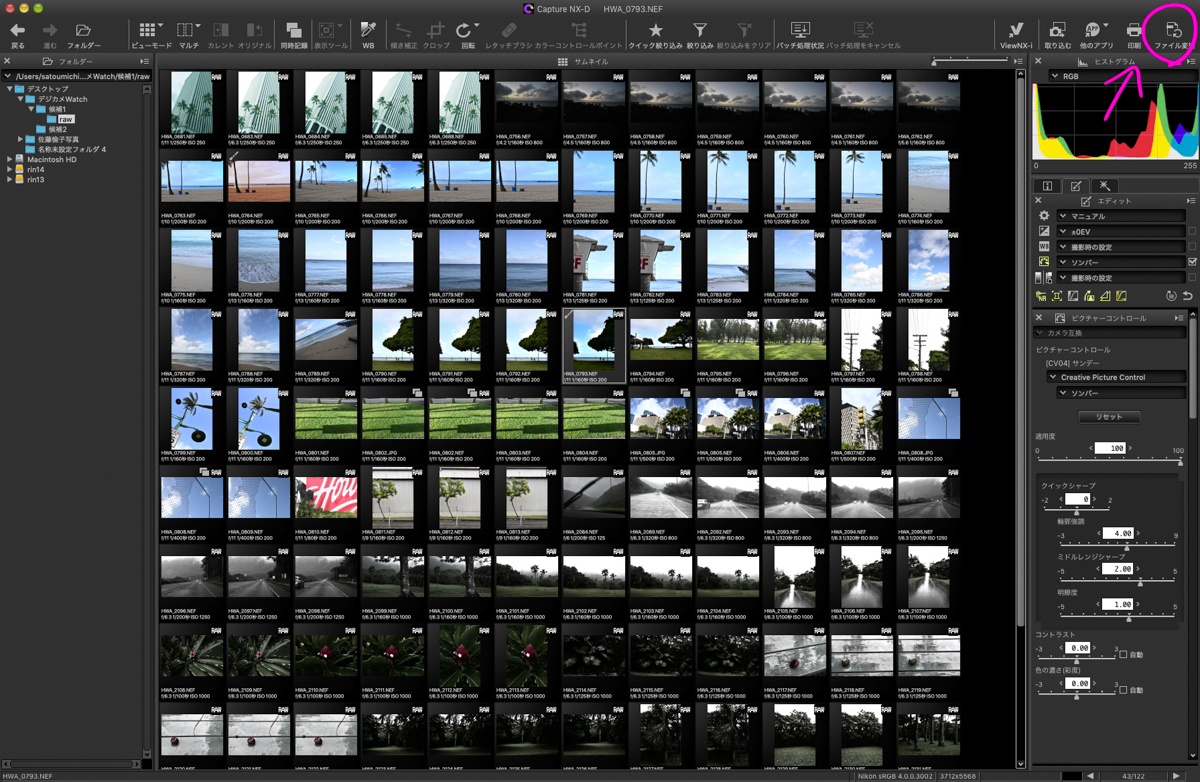The image size is (1200, 782).
Task: Select 候補2 folder in tree
Action: (58, 129)
